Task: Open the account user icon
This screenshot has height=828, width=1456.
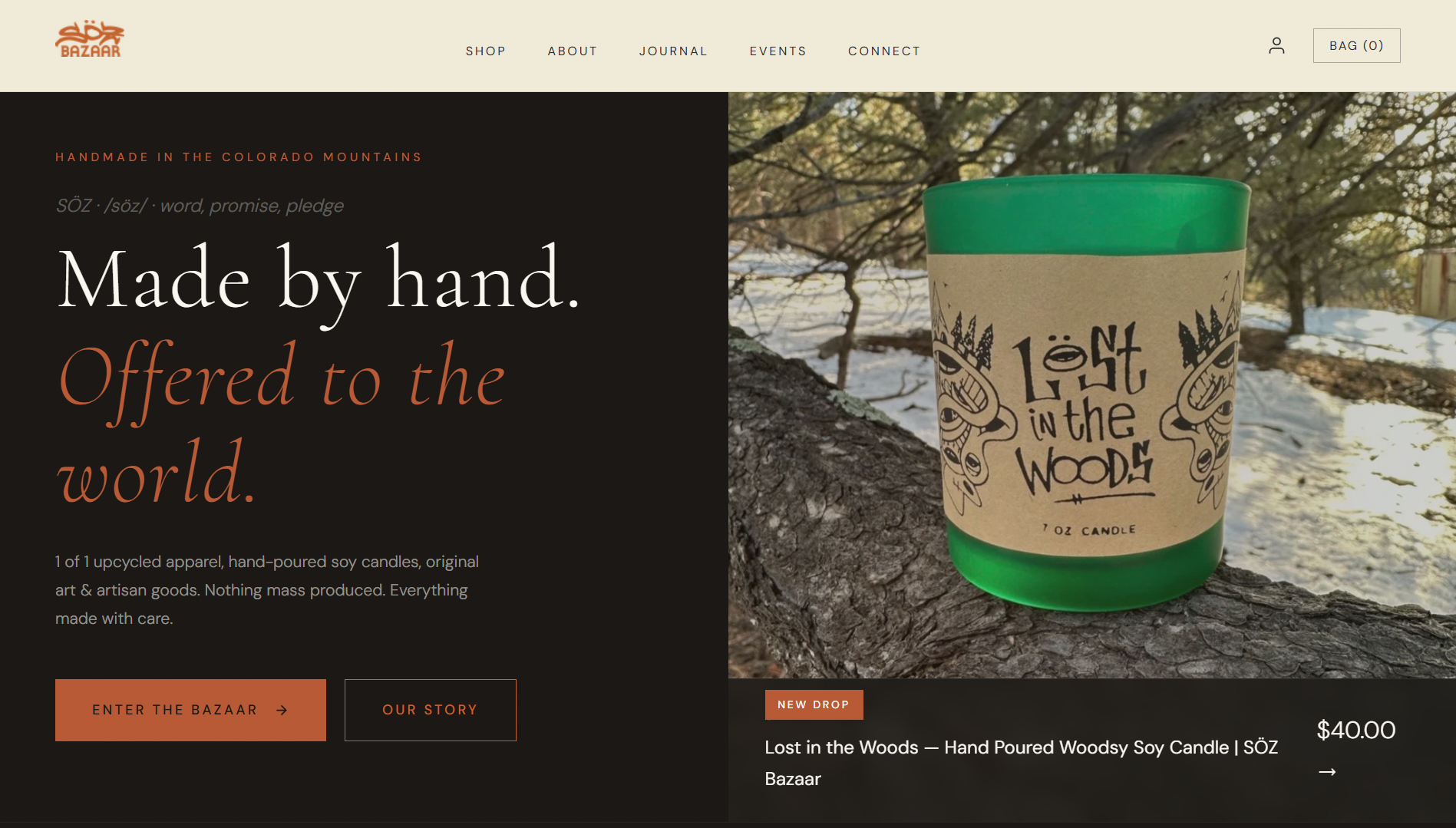Action: [x=1276, y=46]
